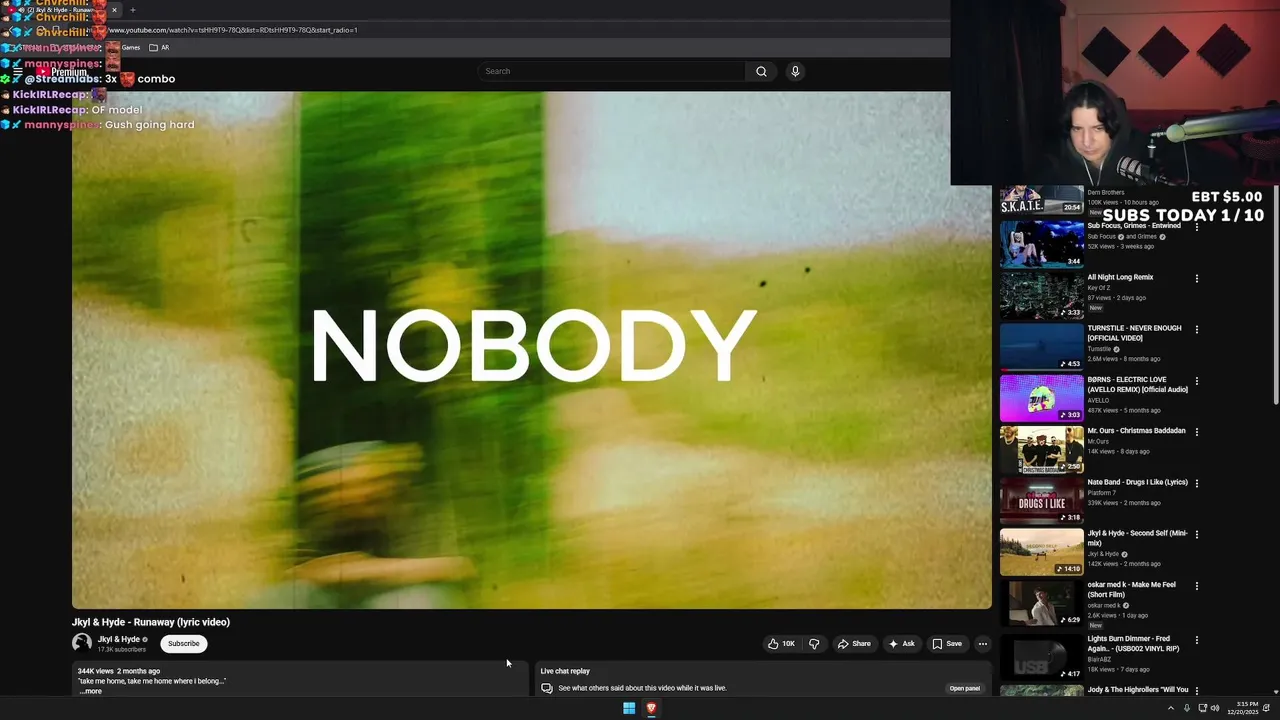Open the Platform 7 channel name

pyautogui.click(x=1102, y=493)
